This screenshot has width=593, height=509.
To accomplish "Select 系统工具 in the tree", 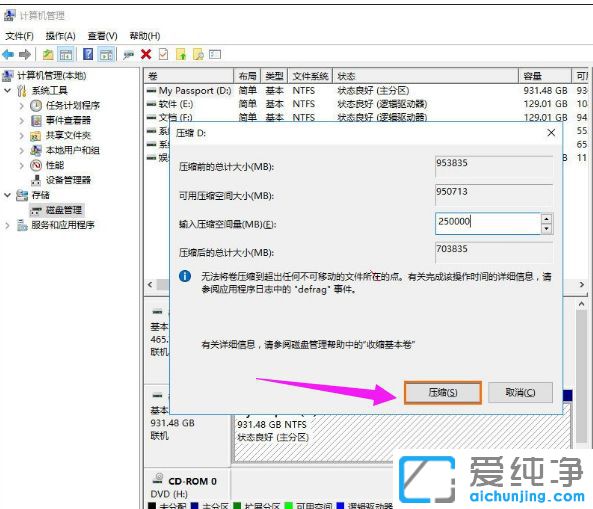I will 50,90.
